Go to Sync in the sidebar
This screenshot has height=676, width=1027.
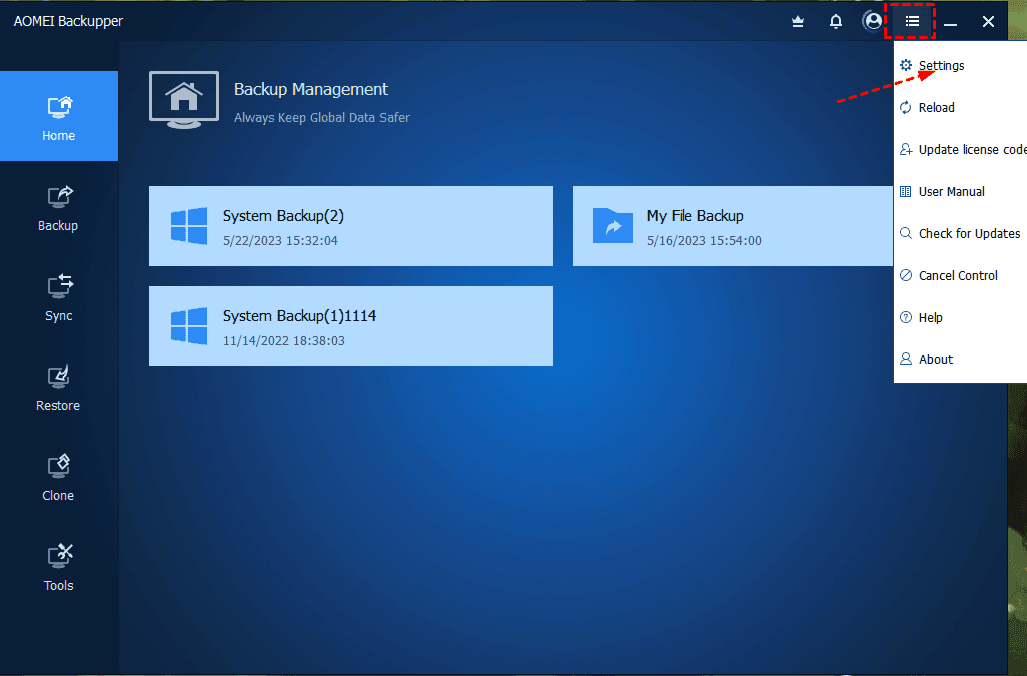pyautogui.click(x=58, y=299)
